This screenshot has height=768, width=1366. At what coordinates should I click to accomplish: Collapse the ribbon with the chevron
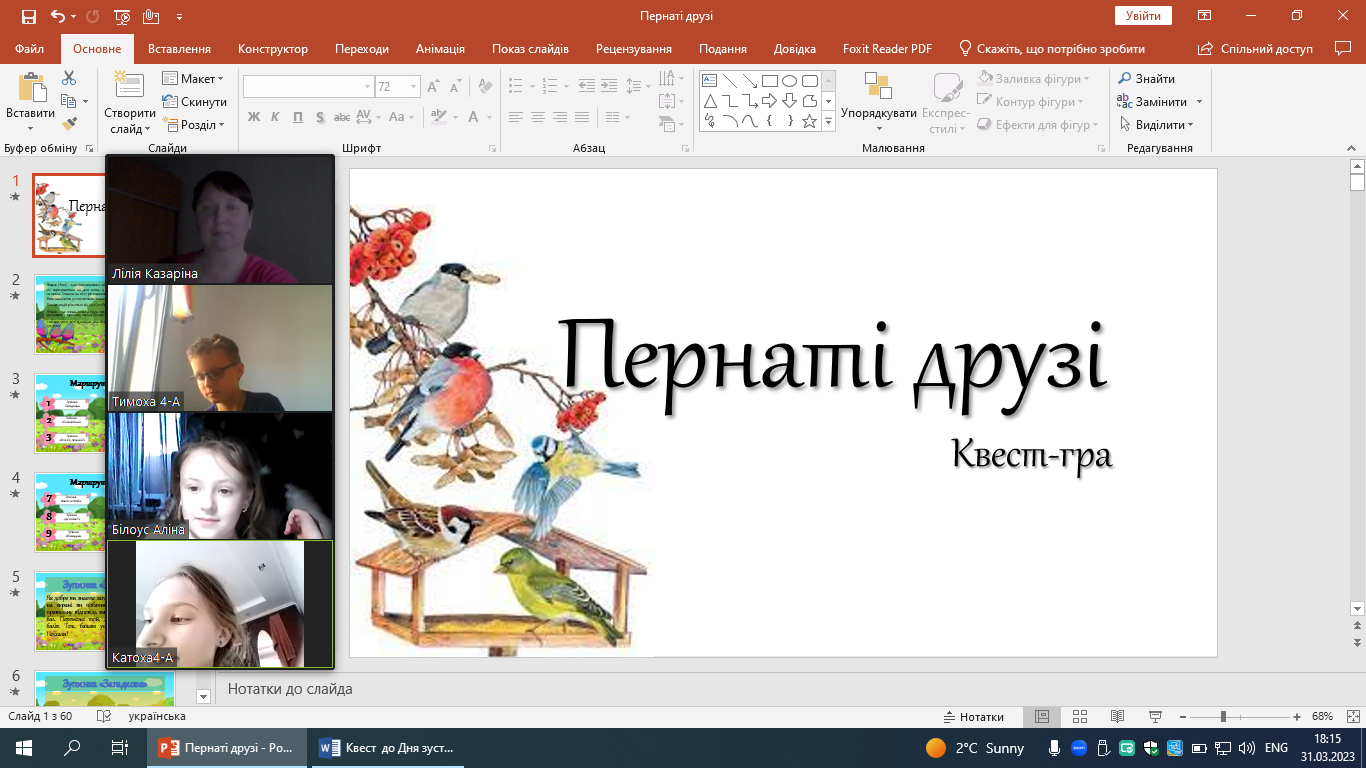[x=1350, y=147]
